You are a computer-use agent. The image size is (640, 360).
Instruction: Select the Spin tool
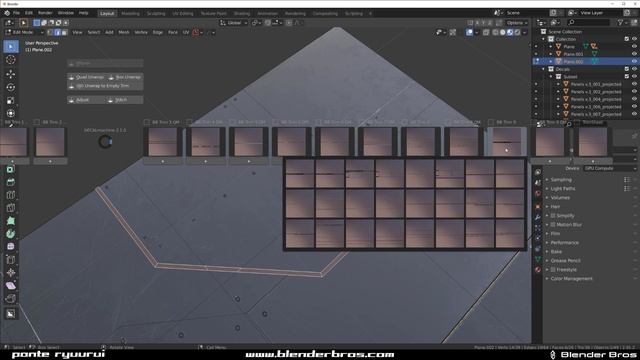tap(11, 234)
